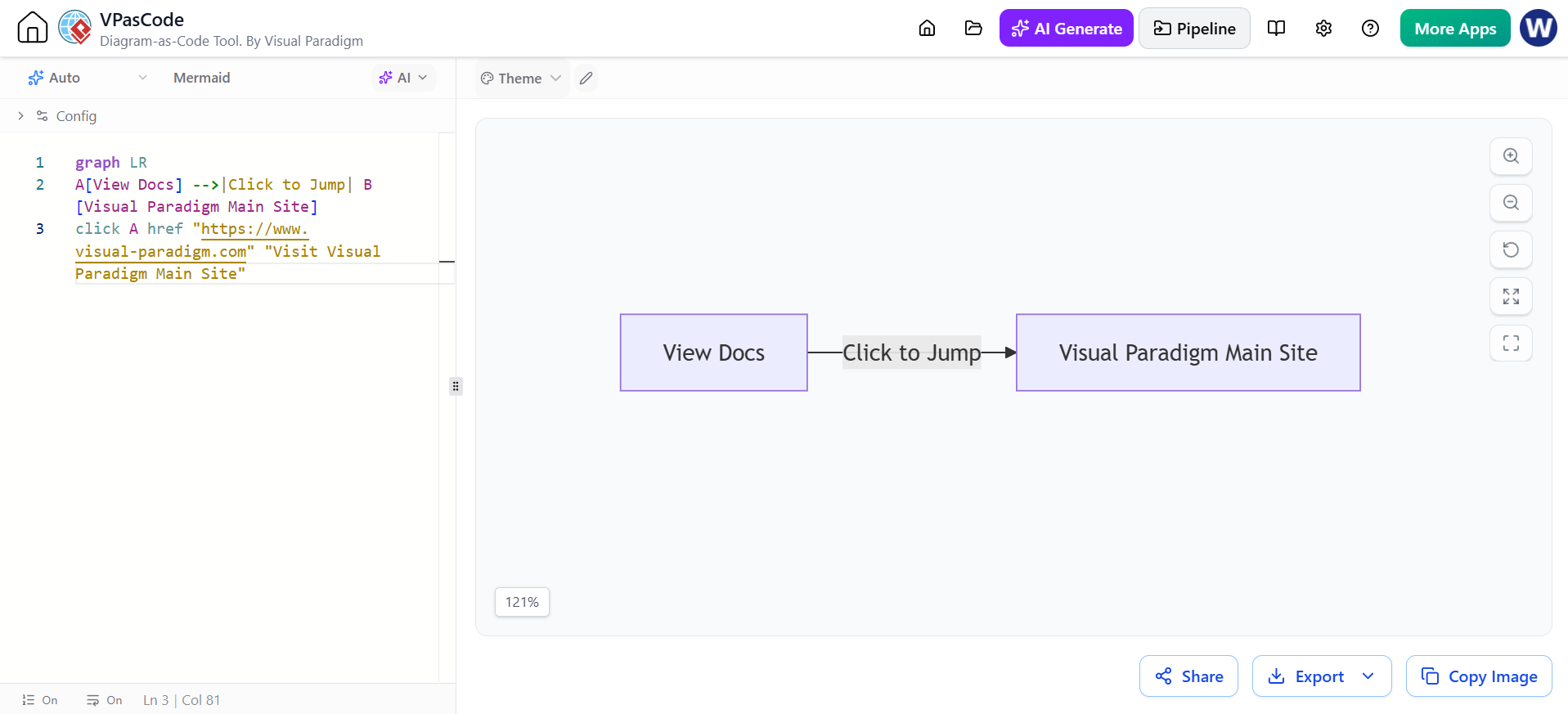The image size is (1568, 714).
Task: Open the book documentation icon
Action: coord(1276,29)
